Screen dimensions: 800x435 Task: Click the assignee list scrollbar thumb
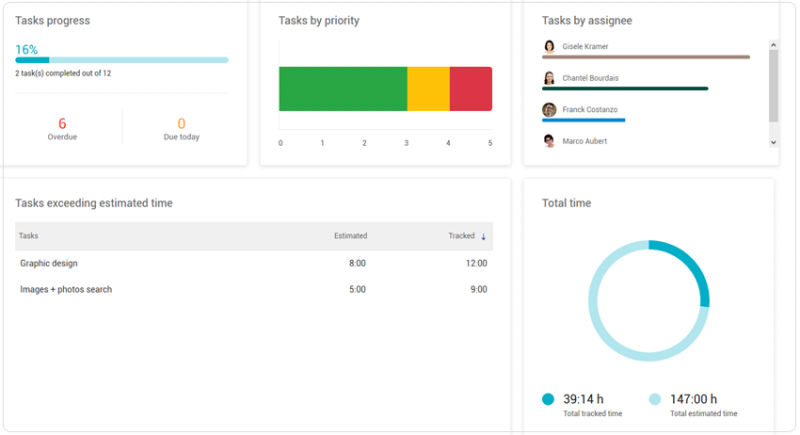point(773,85)
